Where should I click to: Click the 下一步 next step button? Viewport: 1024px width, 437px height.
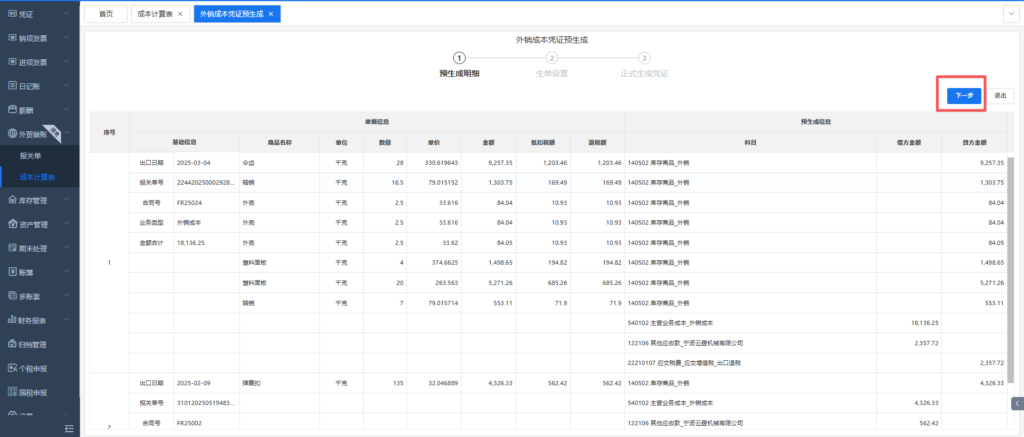pyautogui.click(x=963, y=96)
